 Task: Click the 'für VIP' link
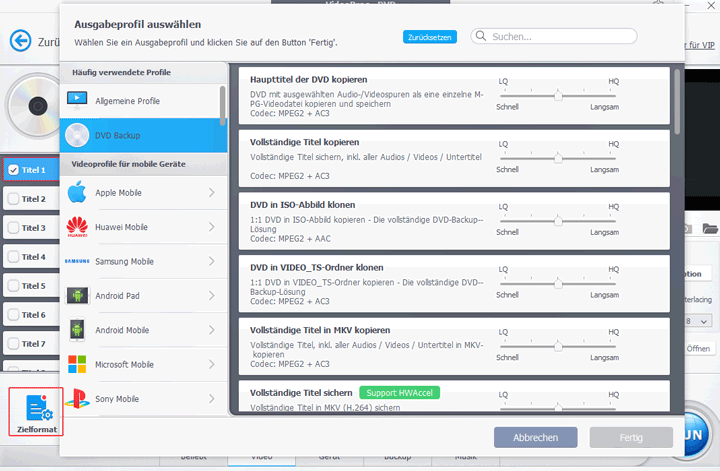700,45
